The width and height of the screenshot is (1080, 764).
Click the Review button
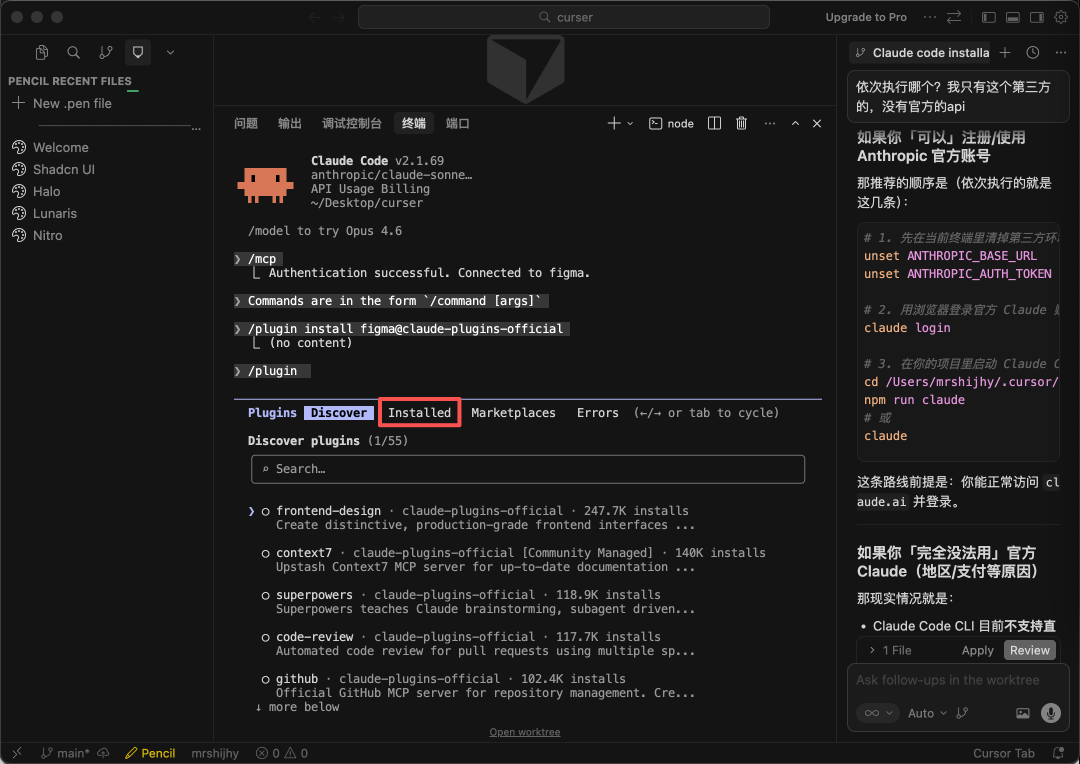coord(1030,650)
